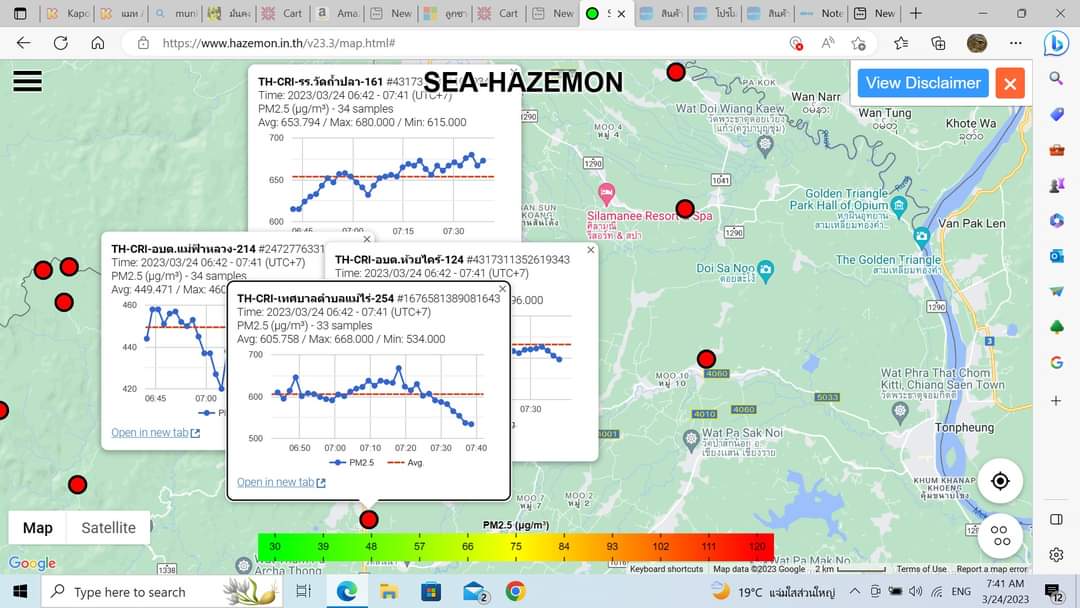Open map Terms of Use link

922,569
